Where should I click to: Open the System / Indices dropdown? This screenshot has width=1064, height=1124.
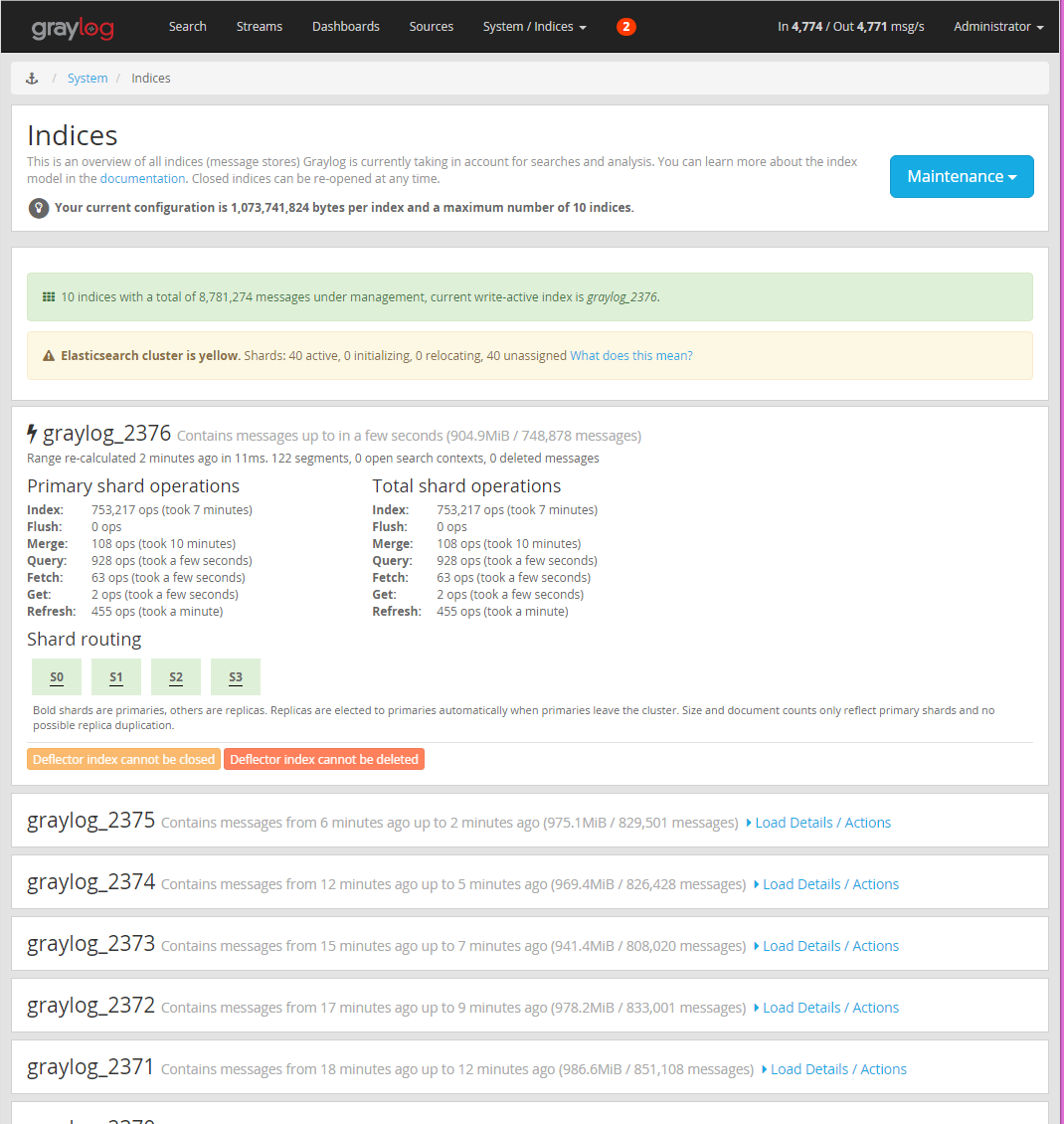(x=535, y=27)
